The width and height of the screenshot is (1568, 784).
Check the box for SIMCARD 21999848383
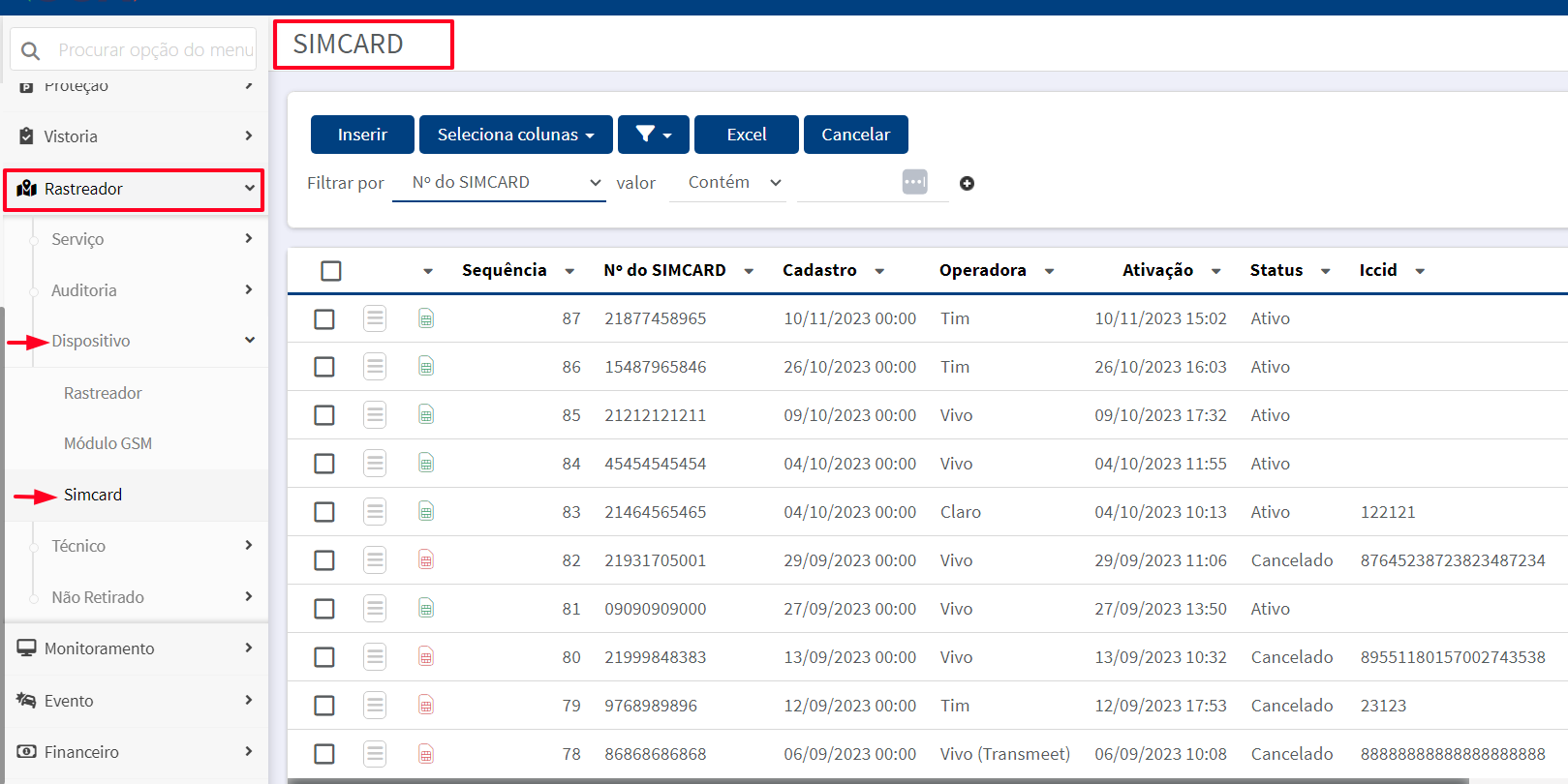tap(324, 658)
